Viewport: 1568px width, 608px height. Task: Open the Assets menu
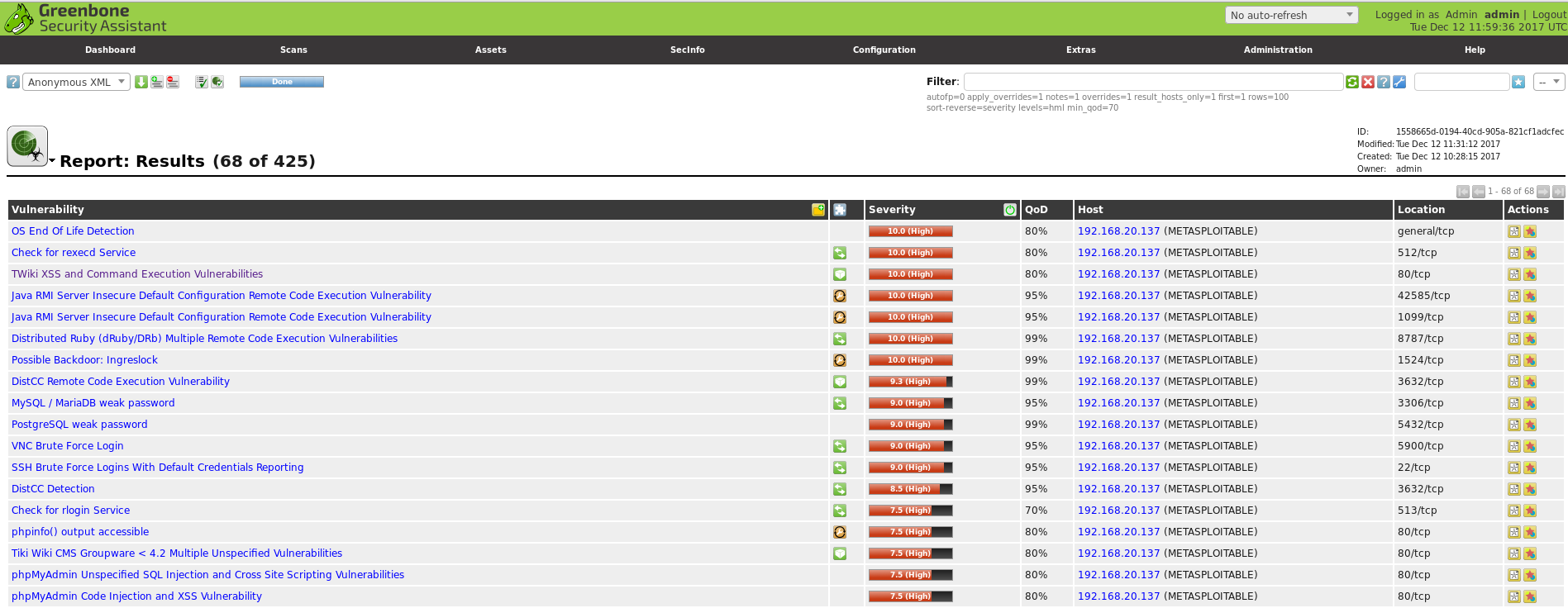pyautogui.click(x=491, y=50)
